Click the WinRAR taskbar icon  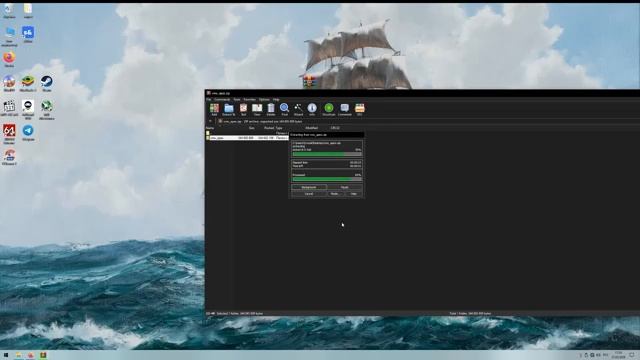point(43,355)
